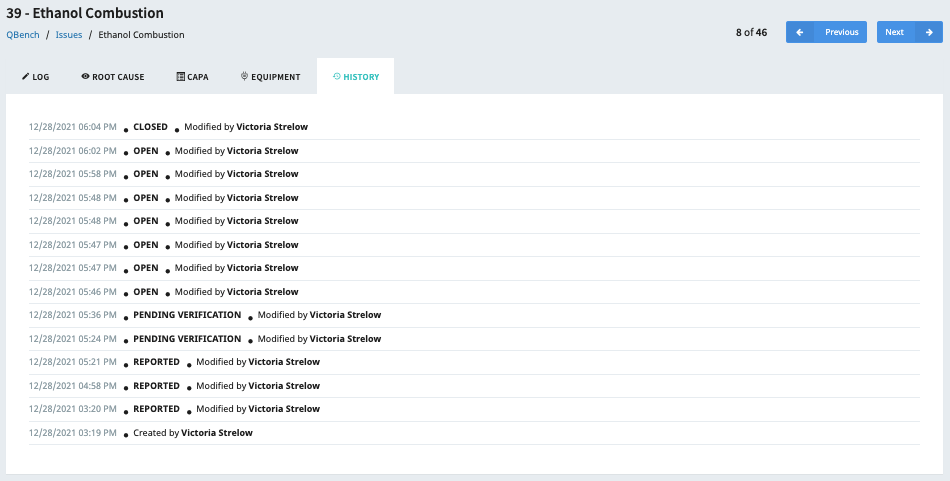Click the eye icon on Root Cause tab

pyautogui.click(x=85, y=76)
